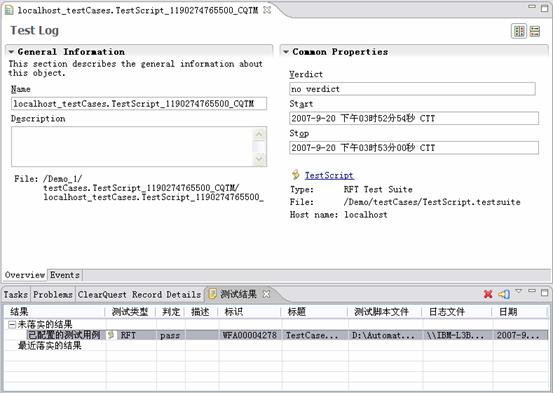Select the 已配置的测试用例 tree row

pyautogui.click(x=64, y=335)
